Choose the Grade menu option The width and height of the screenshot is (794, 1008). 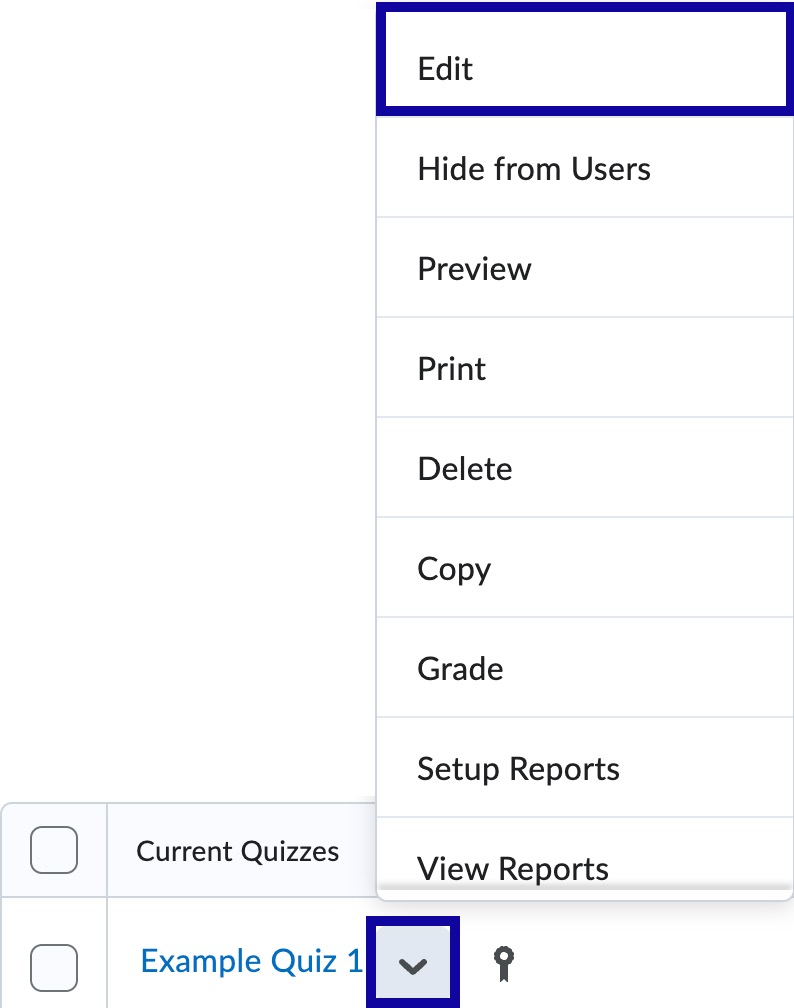pyautogui.click(x=584, y=669)
